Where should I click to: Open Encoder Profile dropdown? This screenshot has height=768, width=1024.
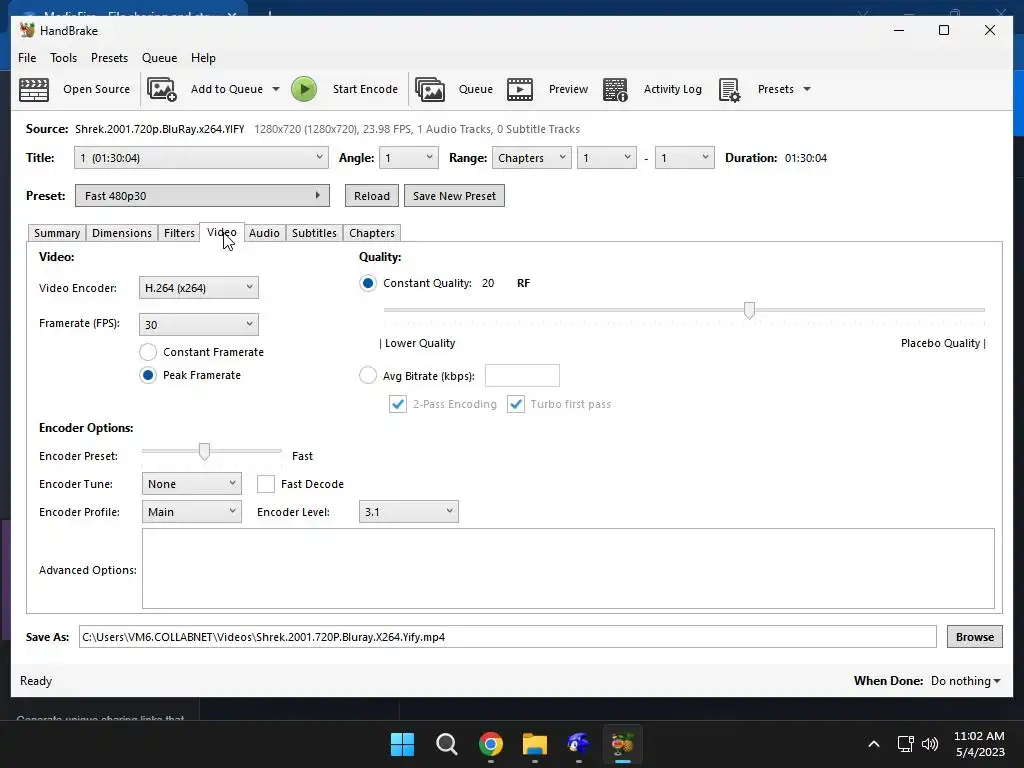(191, 512)
